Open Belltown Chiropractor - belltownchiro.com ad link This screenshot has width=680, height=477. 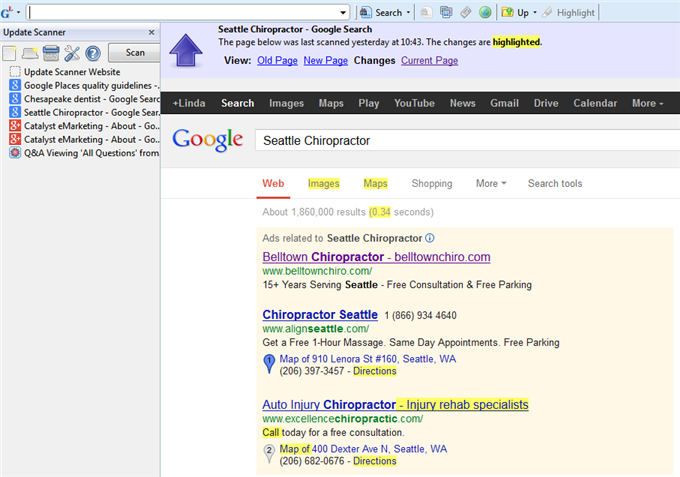(376, 257)
